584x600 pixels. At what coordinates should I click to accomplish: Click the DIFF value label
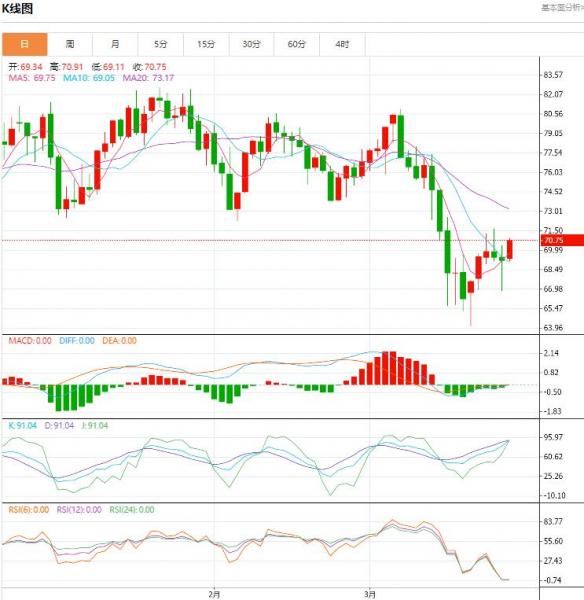[77, 341]
